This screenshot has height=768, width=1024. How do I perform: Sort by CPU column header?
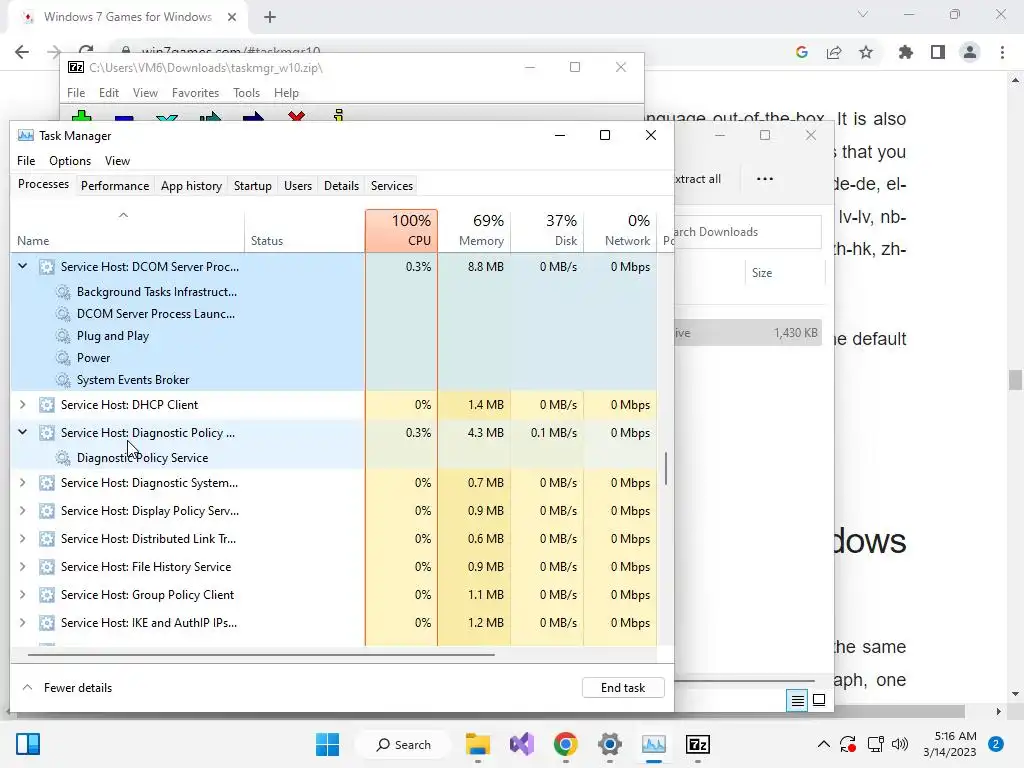(402, 231)
